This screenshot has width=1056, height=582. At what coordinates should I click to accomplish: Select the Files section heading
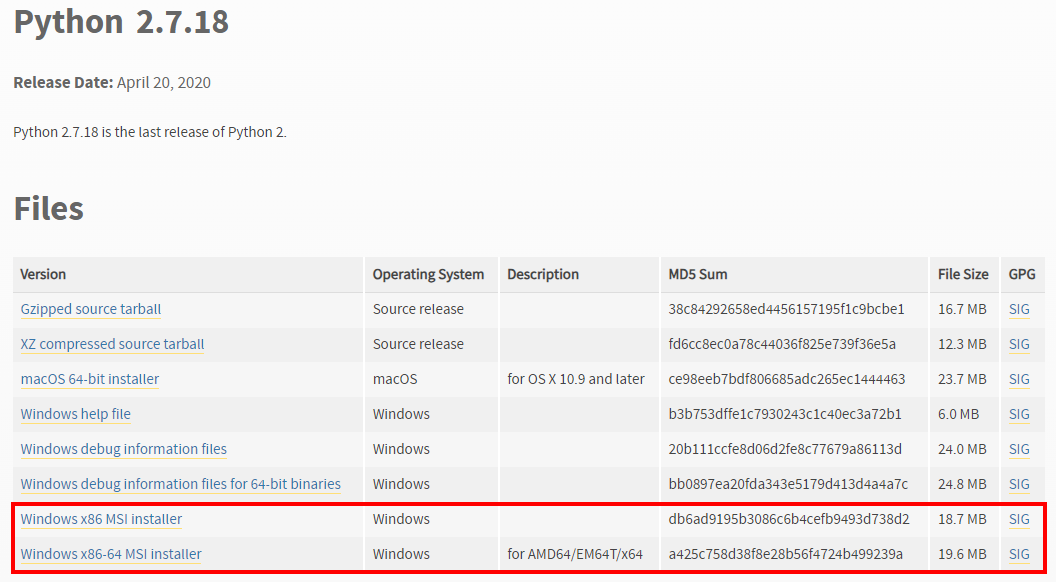48,208
